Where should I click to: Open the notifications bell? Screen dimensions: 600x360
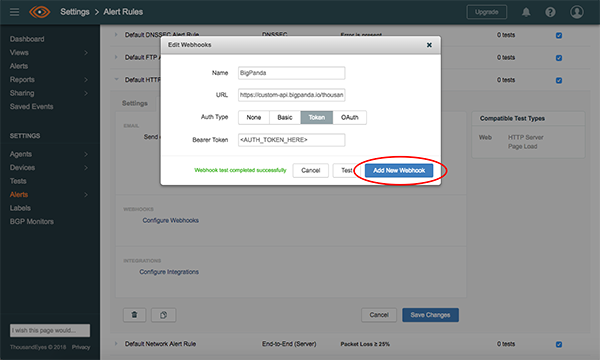coord(526,12)
